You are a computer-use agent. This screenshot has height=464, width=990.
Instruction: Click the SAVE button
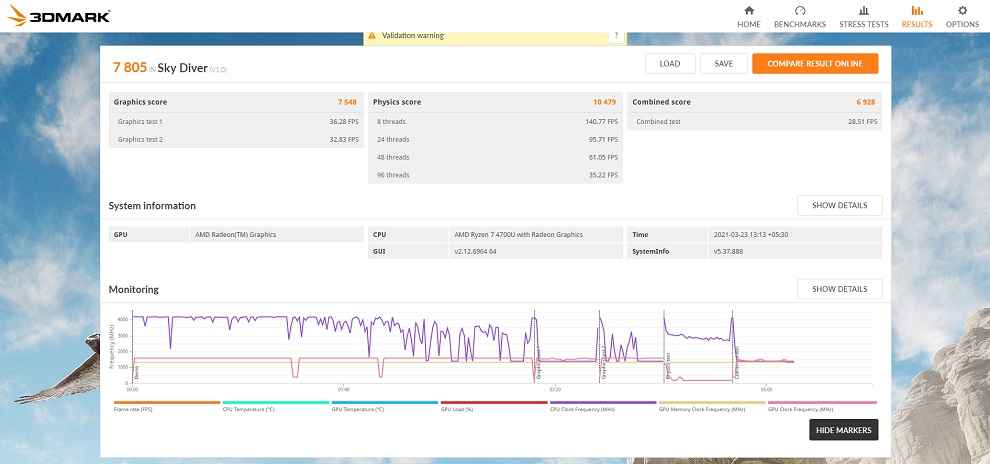(x=724, y=64)
